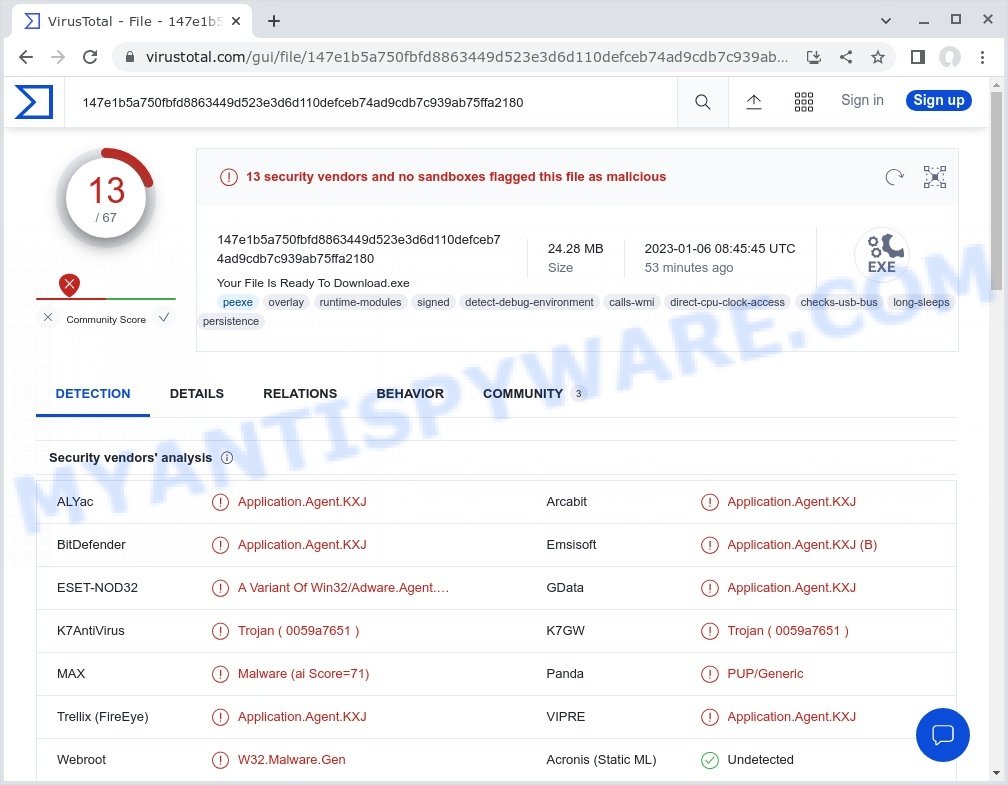Click the Security vendors' analysis info icon
1008x785 pixels.
tap(227, 458)
